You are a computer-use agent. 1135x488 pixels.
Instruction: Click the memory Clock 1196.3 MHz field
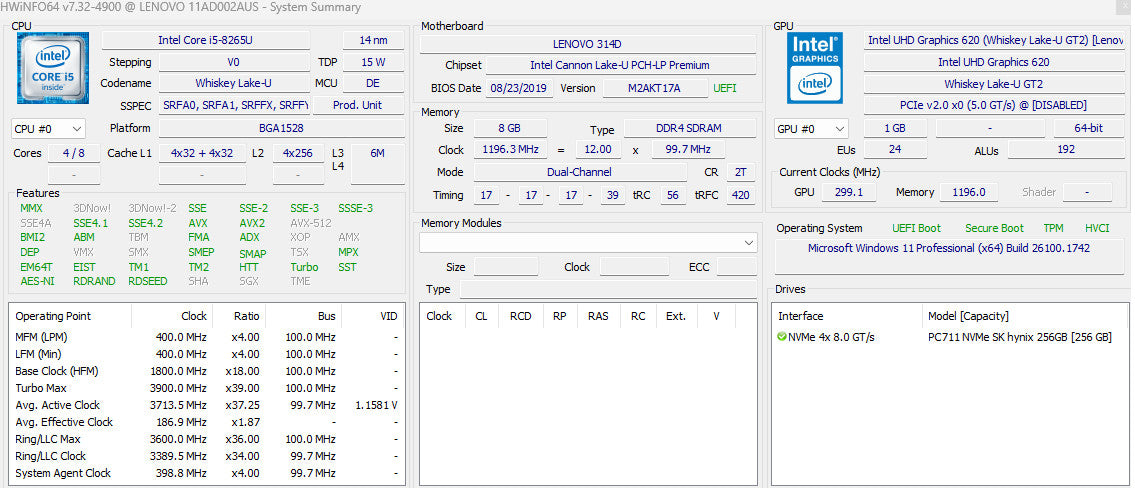tap(510, 150)
